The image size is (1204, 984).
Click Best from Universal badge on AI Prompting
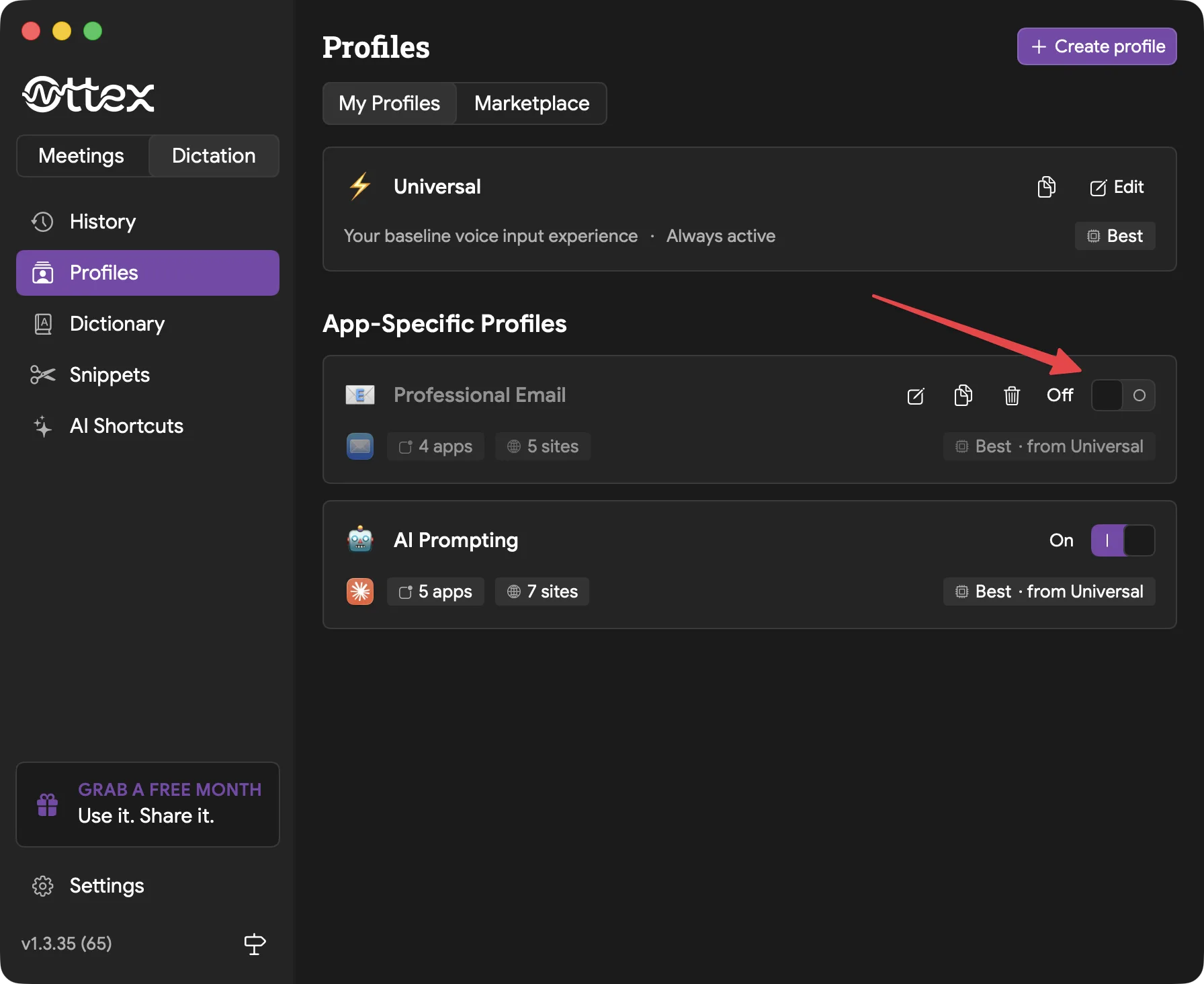click(1049, 591)
